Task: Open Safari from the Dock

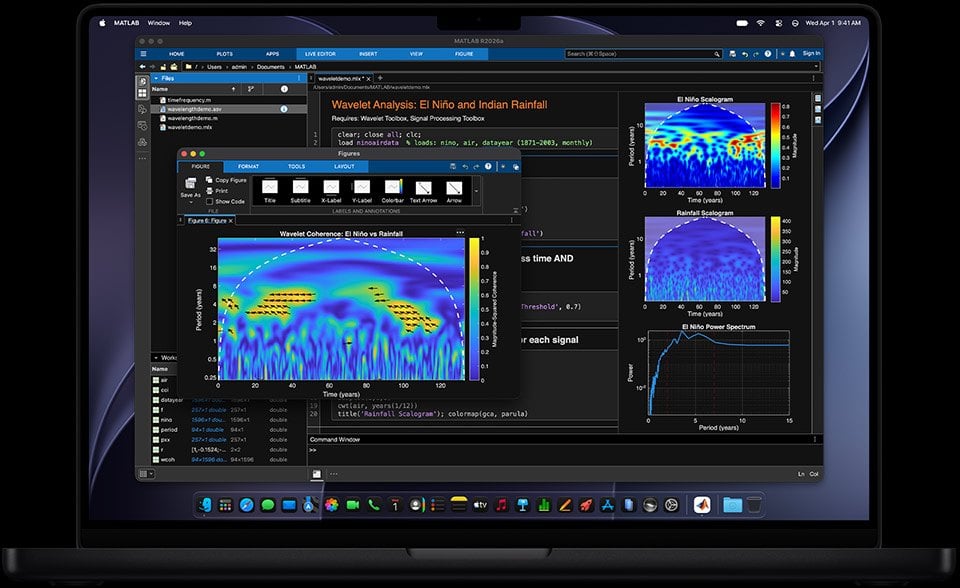Action: [247, 505]
